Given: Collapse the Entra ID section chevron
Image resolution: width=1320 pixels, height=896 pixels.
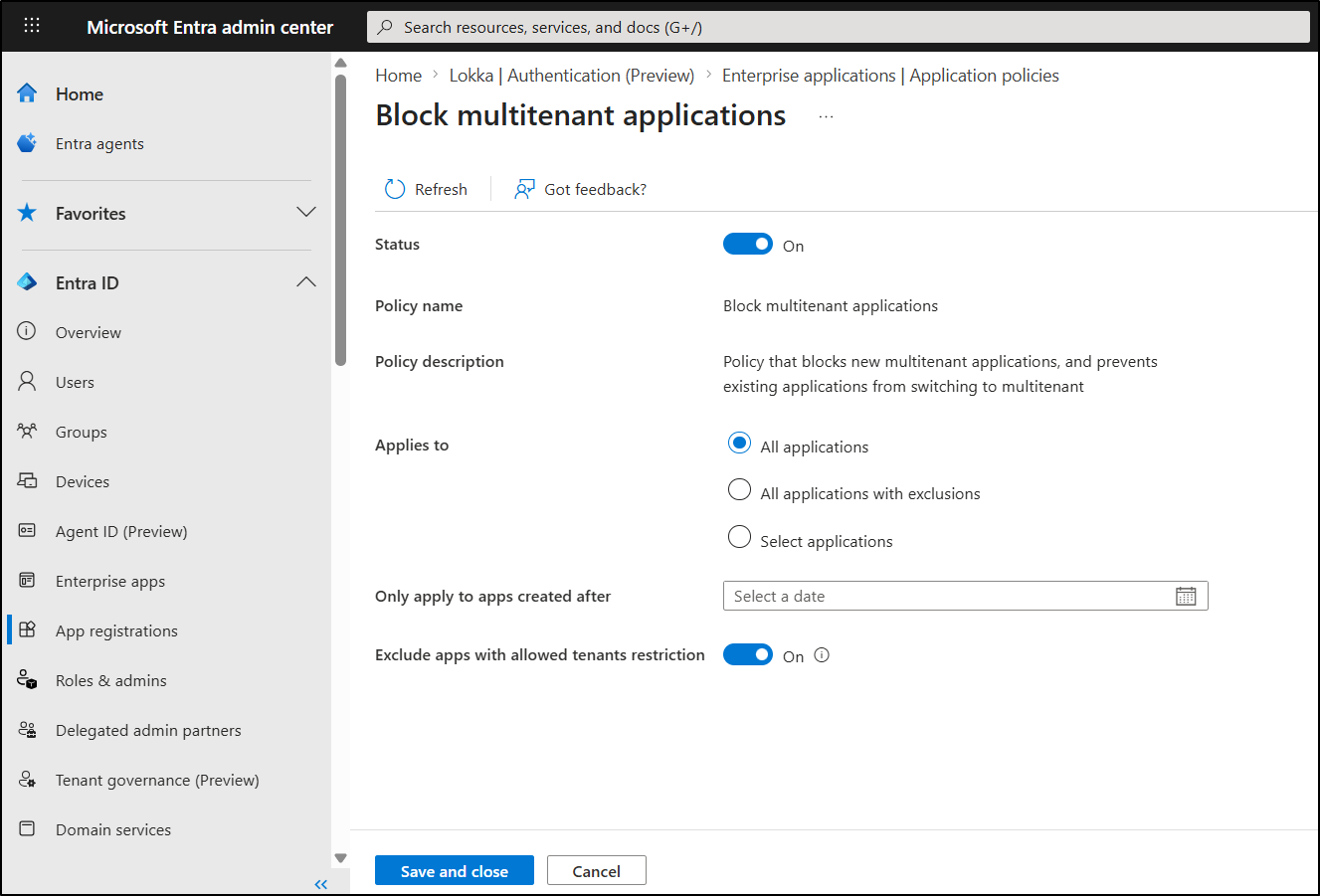Looking at the screenshot, I should tap(306, 281).
